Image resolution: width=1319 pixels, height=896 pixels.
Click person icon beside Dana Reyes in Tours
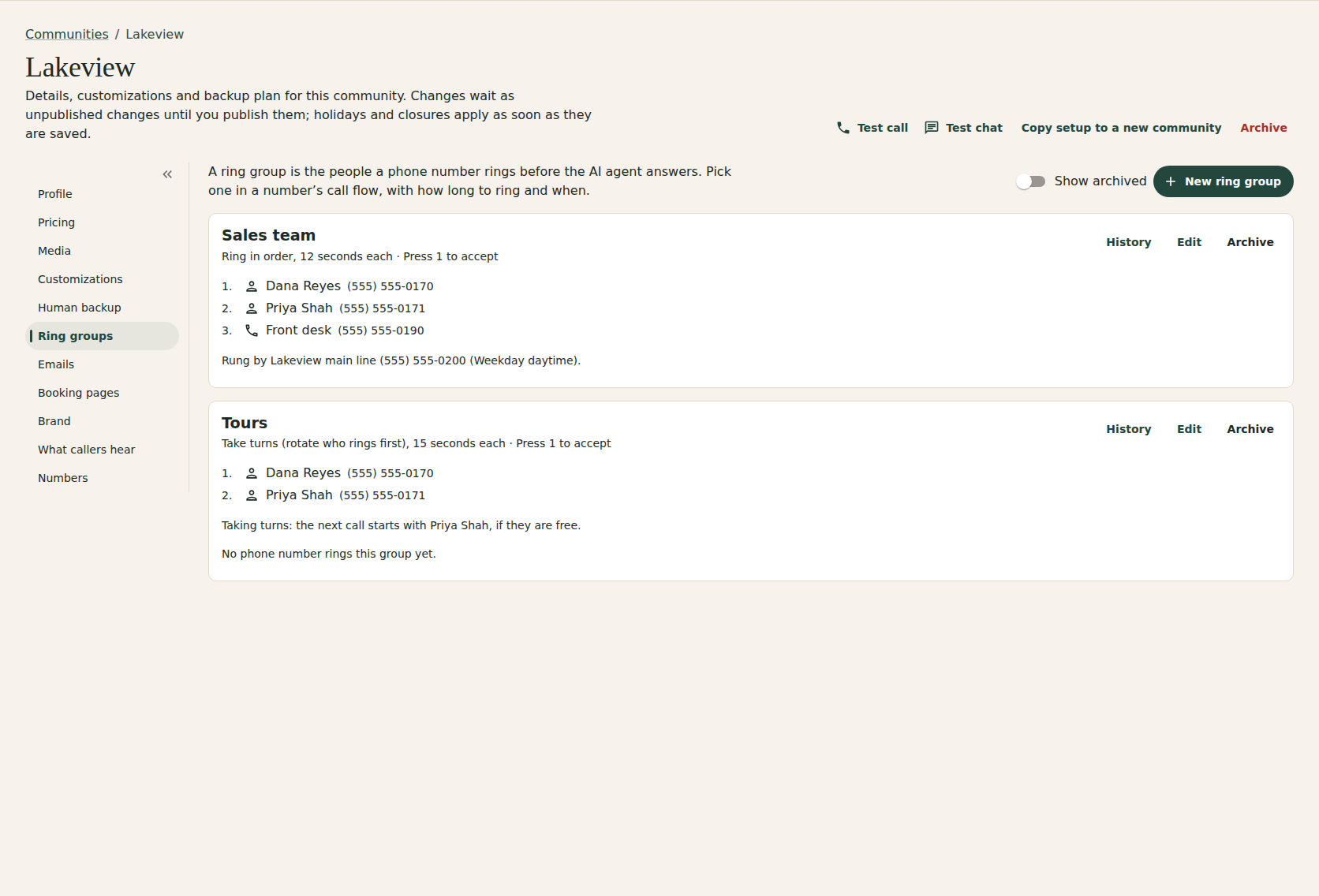[252, 473]
